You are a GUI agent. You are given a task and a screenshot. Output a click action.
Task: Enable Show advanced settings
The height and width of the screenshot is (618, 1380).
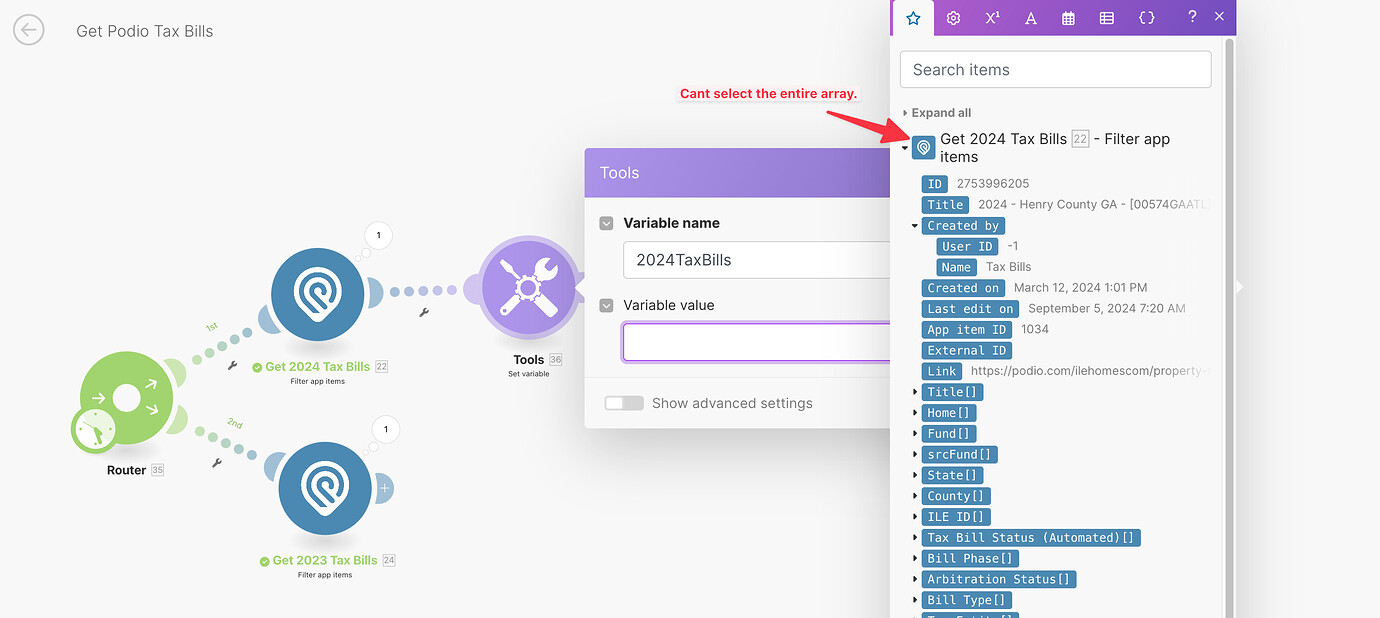(x=624, y=403)
